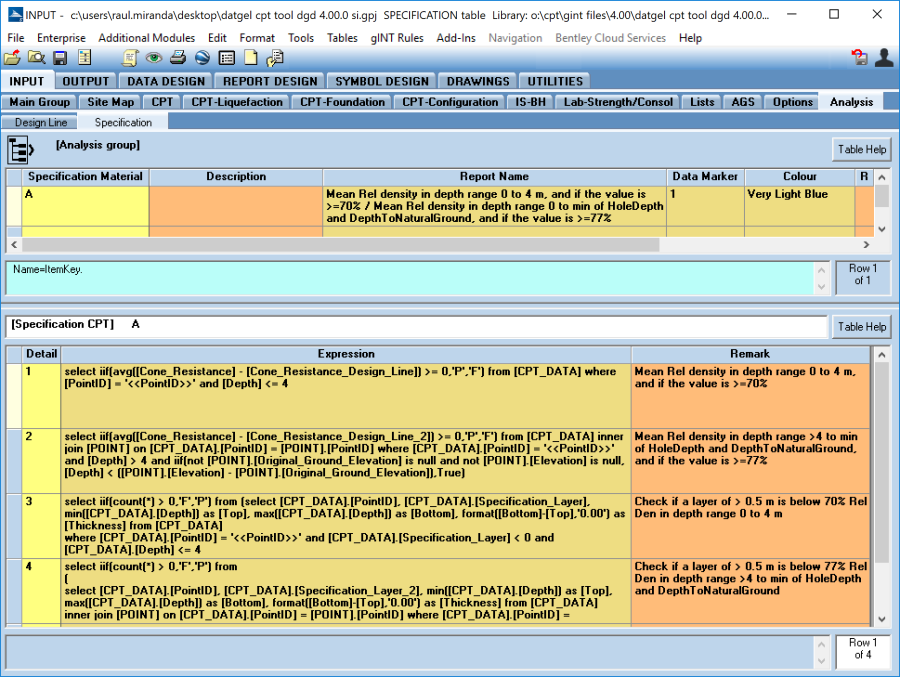Select the CPT-Liquefaction tab
Viewport: 900px width, 677px height.
(x=238, y=102)
